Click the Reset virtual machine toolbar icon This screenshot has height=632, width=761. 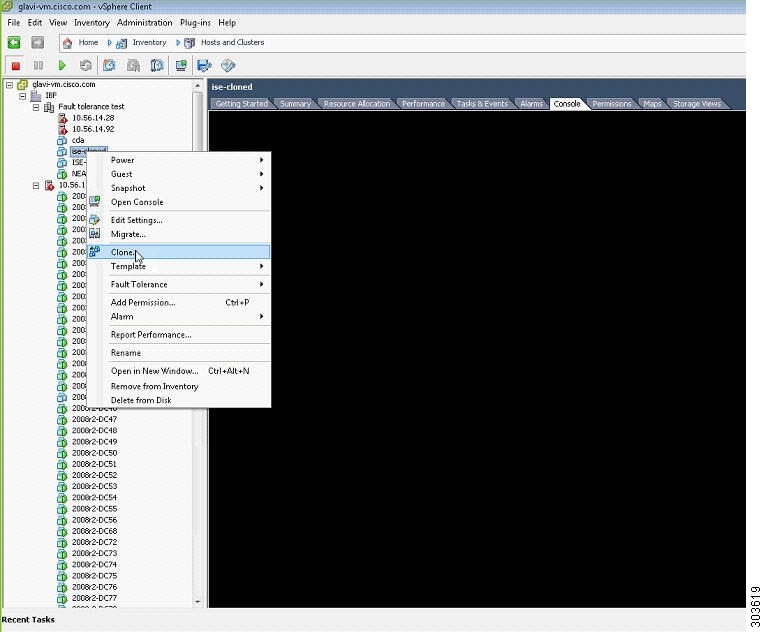click(x=85, y=66)
